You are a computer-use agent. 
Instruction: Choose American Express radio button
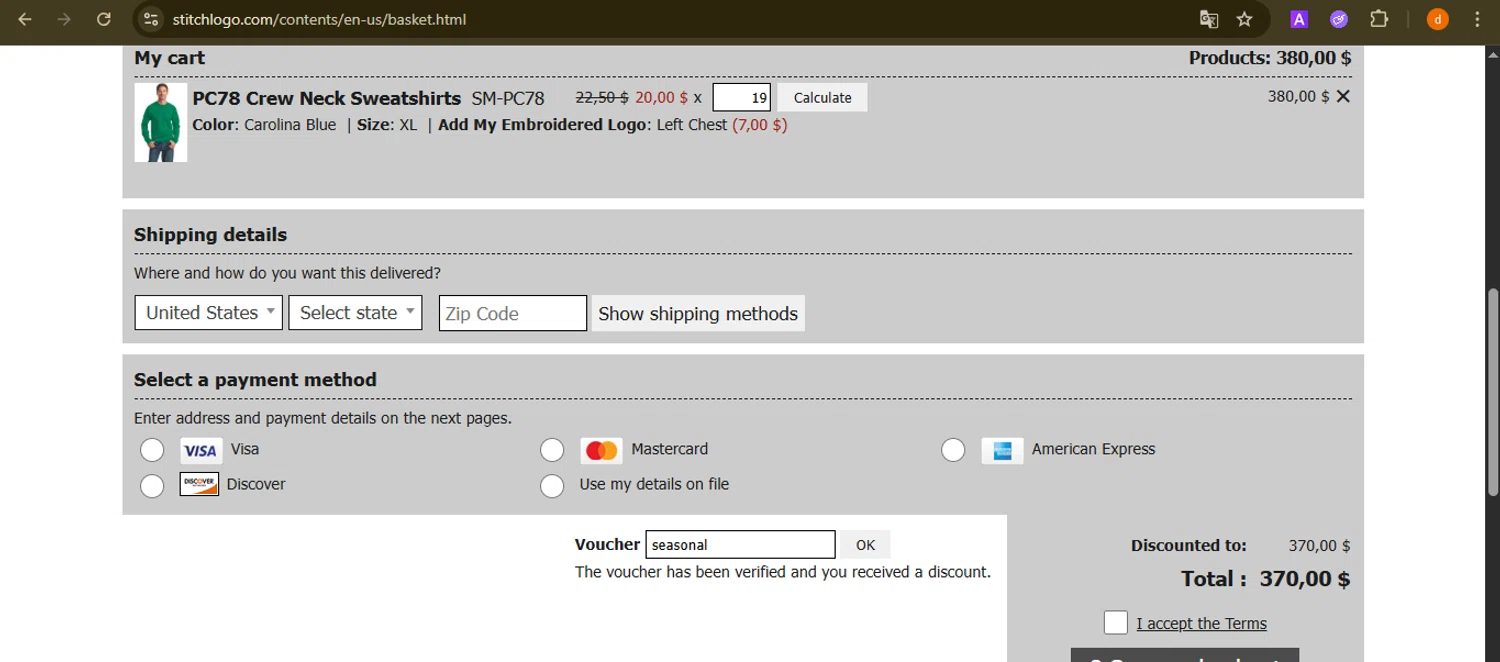click(x=953, y=450)
